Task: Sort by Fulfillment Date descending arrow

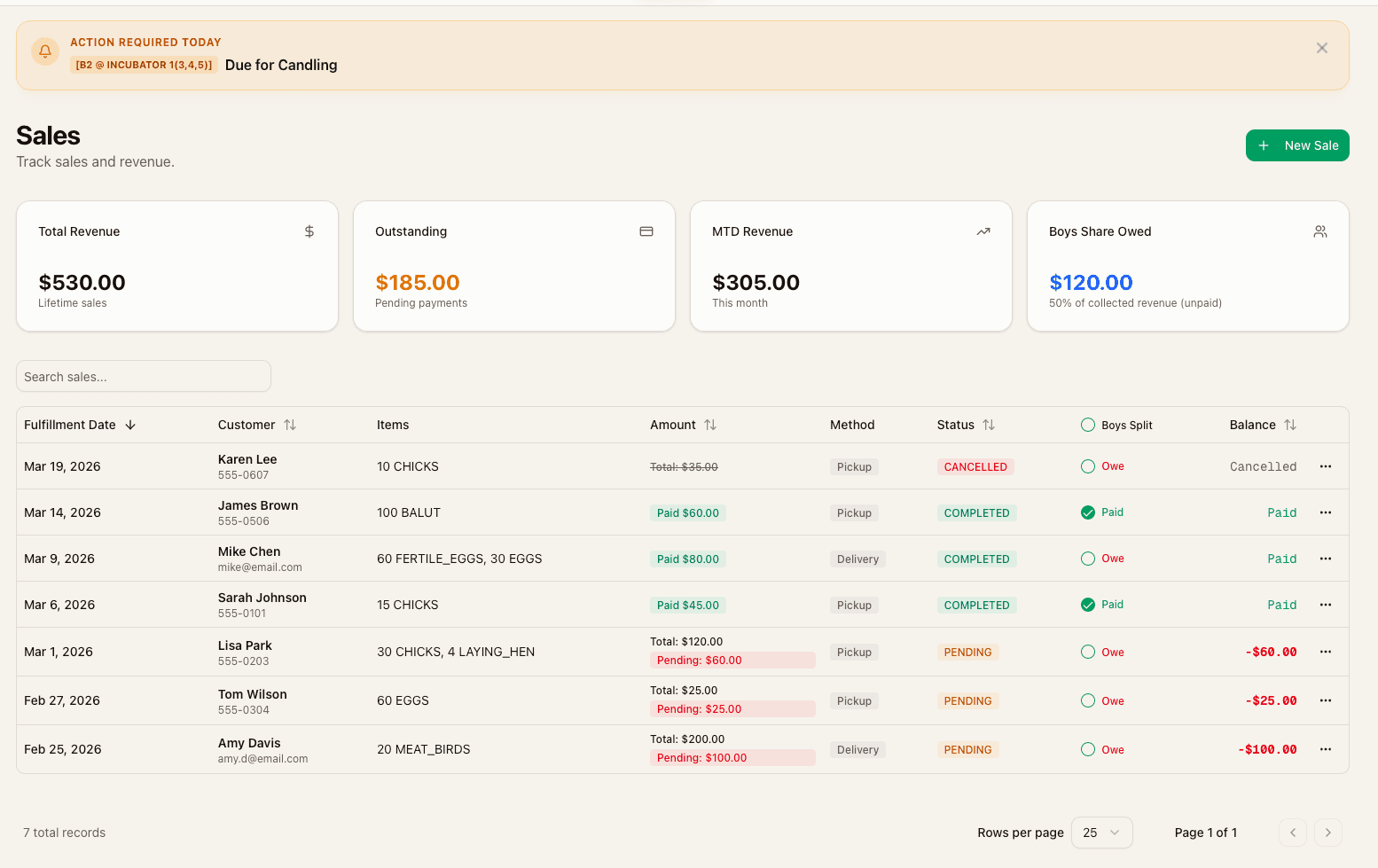Action: [x=130, y=425]
